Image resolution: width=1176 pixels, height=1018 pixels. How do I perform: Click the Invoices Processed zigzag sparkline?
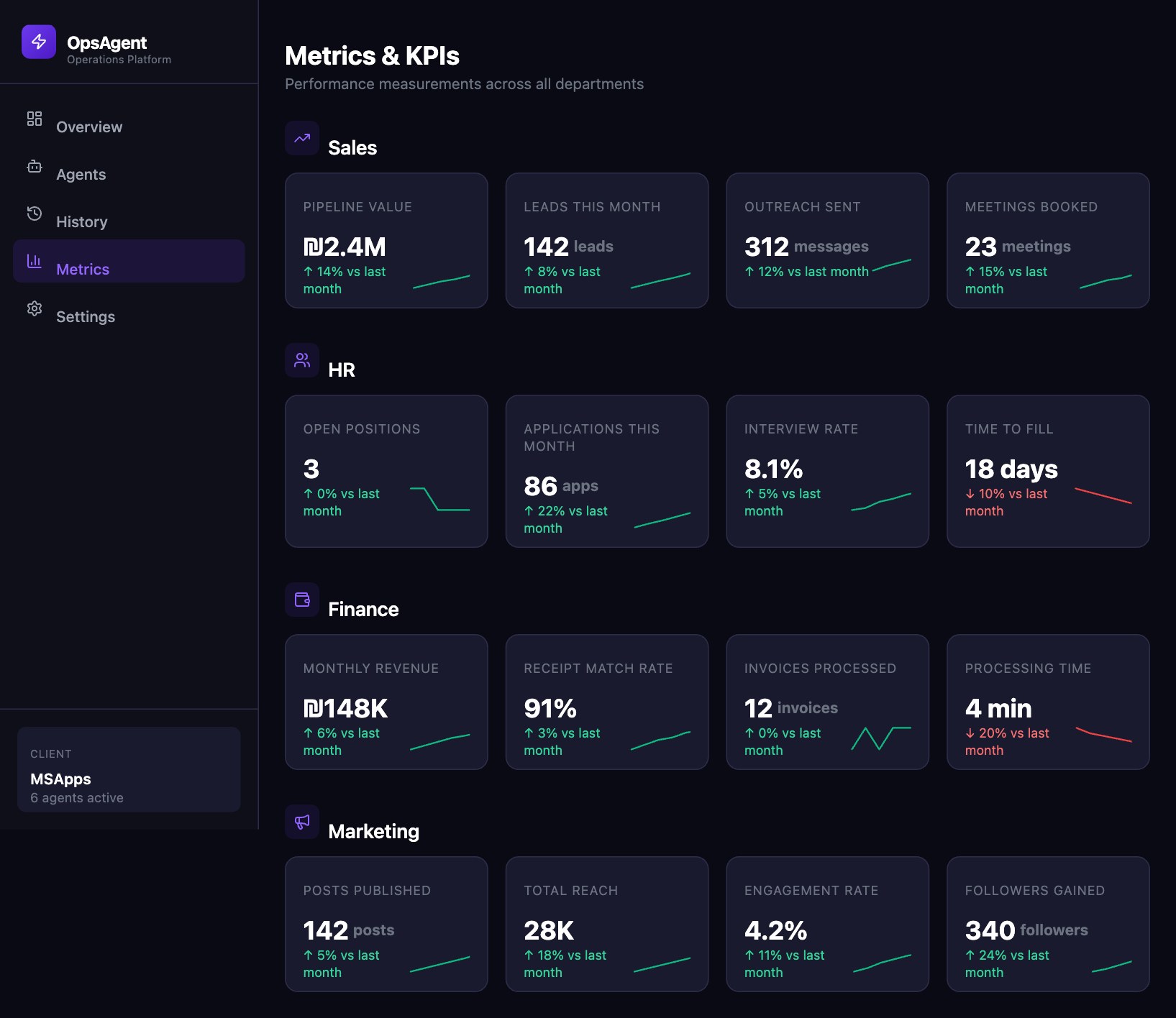tap(881, 738)
